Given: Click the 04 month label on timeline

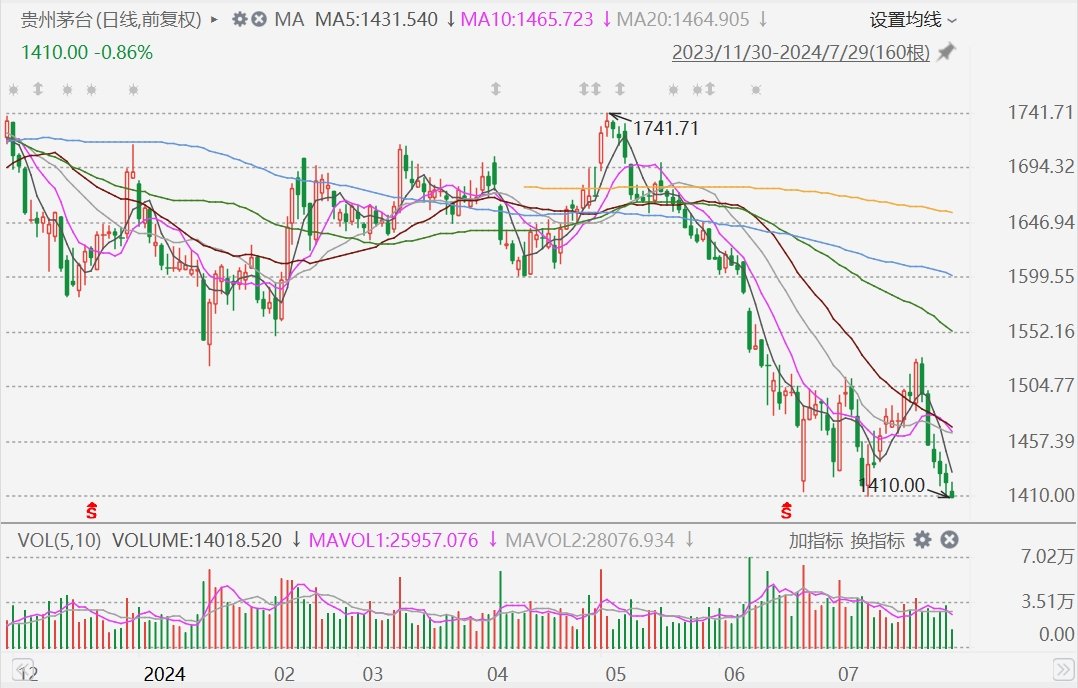Looking at the screenshot, I should click(x=497, y=674).
